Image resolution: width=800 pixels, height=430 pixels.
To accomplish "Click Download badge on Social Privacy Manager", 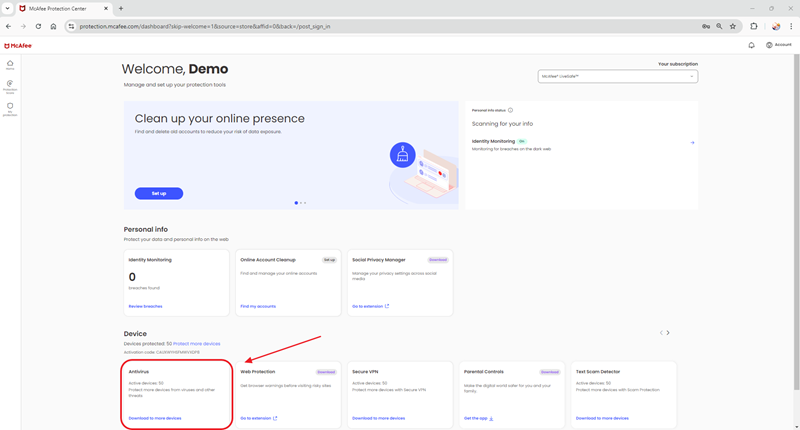I will (438, 260).
